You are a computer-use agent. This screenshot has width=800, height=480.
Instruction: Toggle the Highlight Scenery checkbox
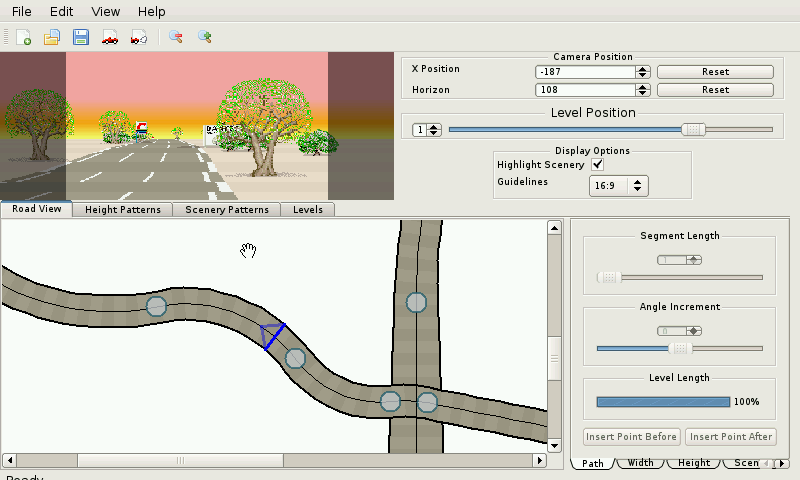[x=598, y=164]
